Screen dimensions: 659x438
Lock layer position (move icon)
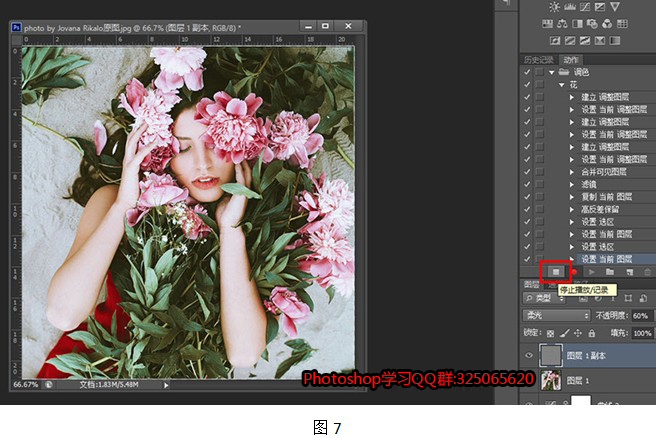(x=578, y=333)
